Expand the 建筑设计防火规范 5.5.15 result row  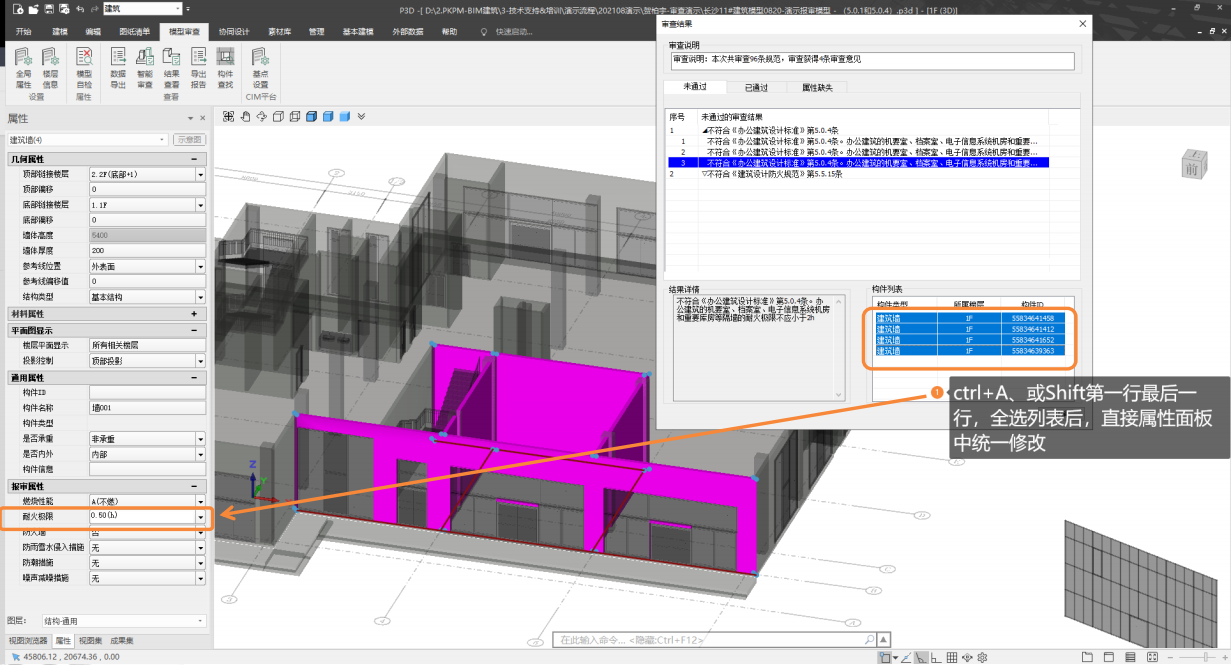point(704,174)
